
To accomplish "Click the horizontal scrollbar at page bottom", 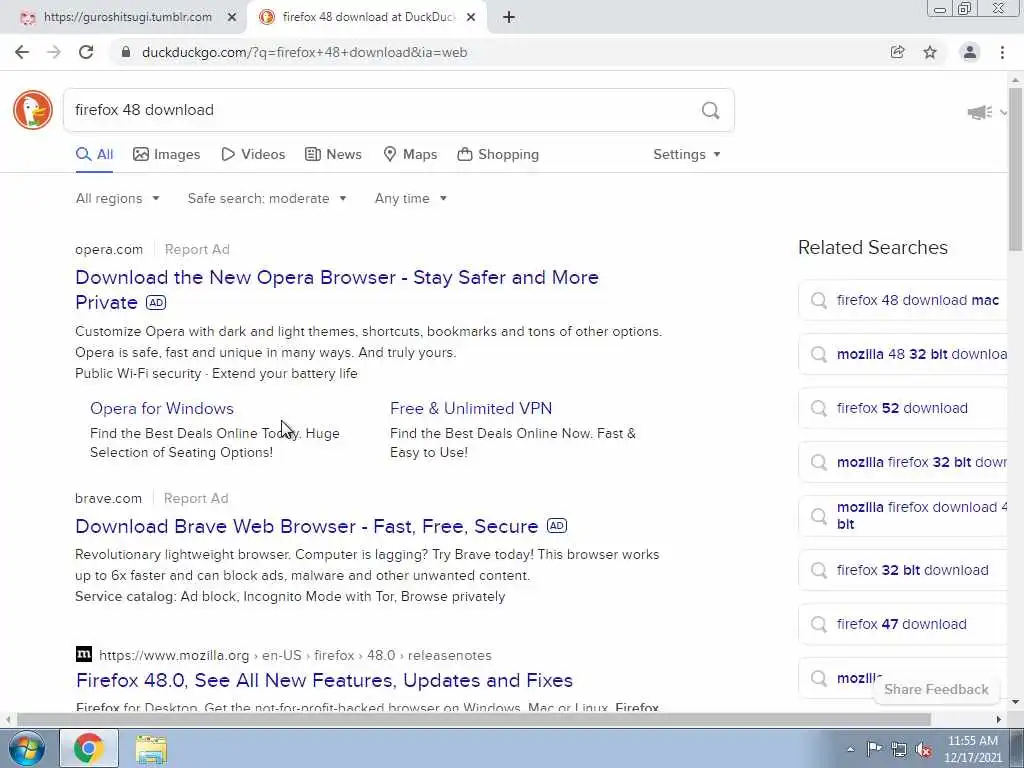I will coord(473,720).
